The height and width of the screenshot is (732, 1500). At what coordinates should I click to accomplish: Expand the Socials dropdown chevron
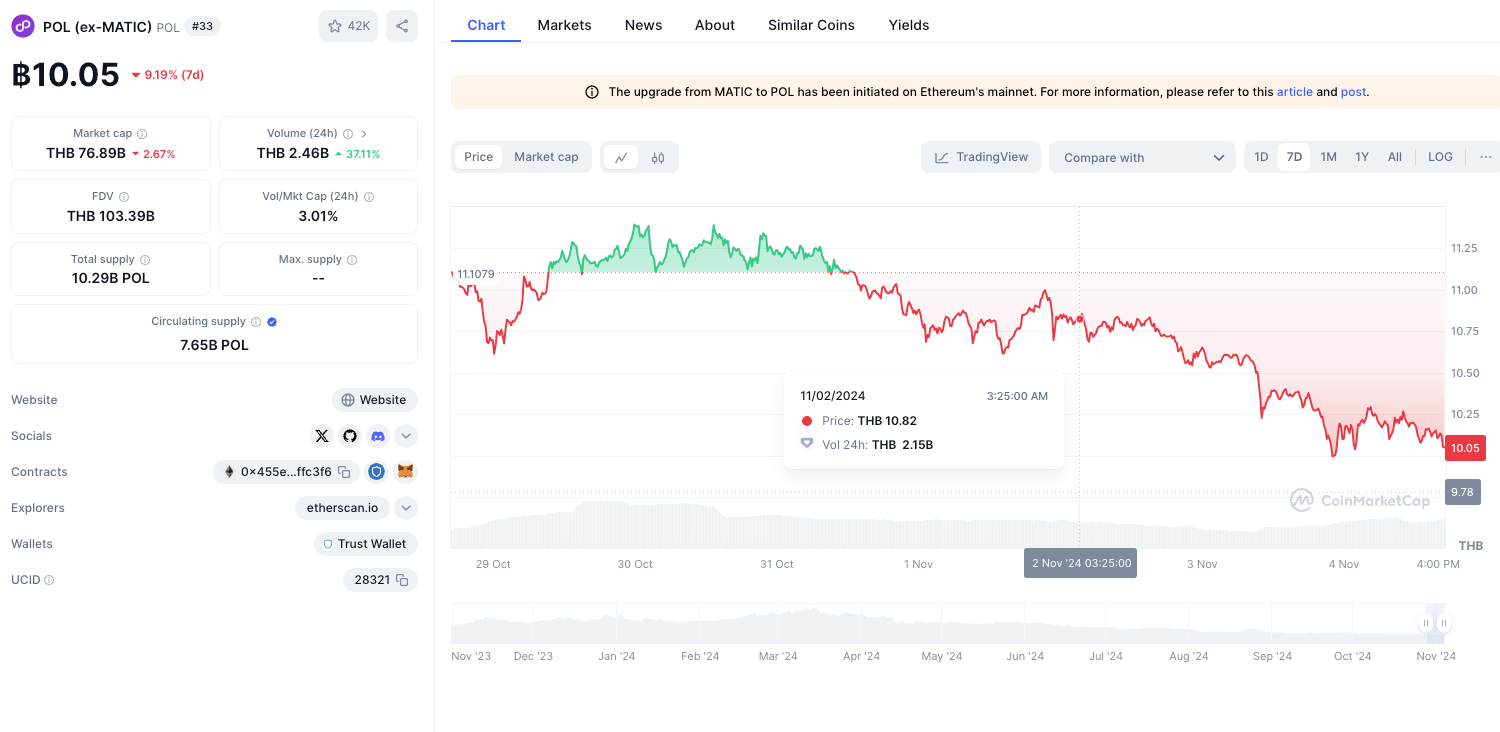[406, 436]
